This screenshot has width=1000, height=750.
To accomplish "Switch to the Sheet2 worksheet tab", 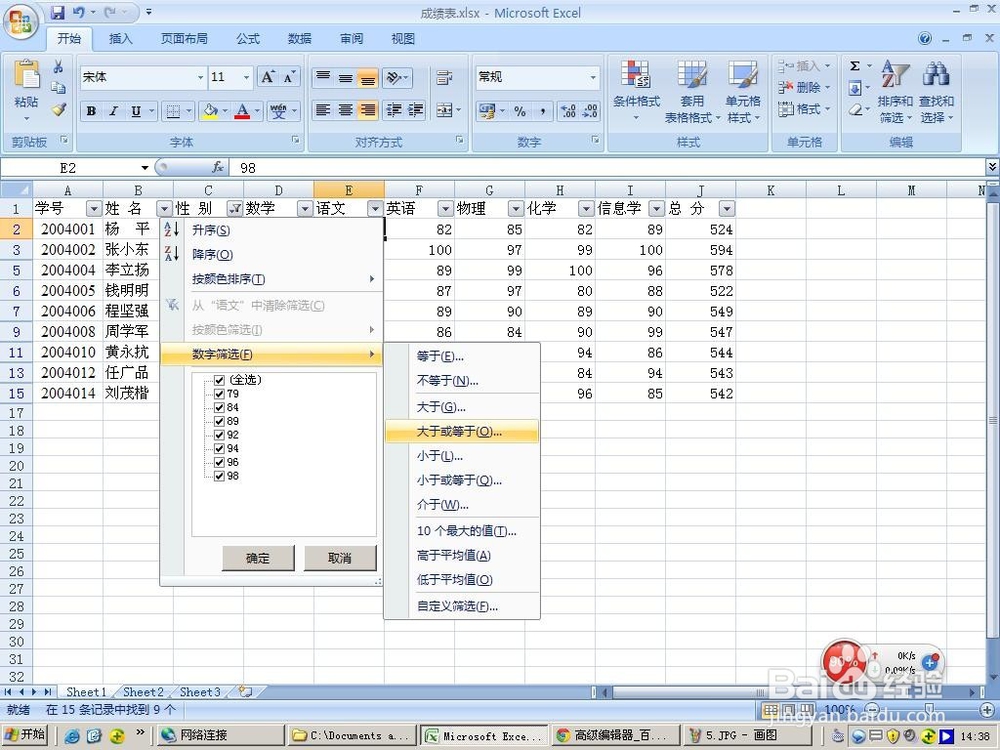I will 142,691.
